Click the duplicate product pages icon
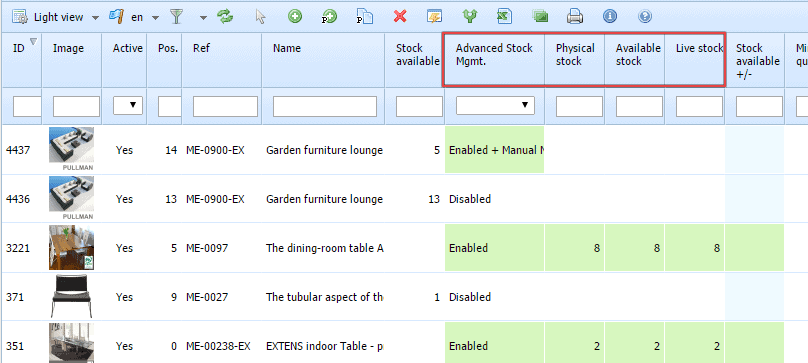The width and height of the screenshot is (808, 363). pos(365,18)
